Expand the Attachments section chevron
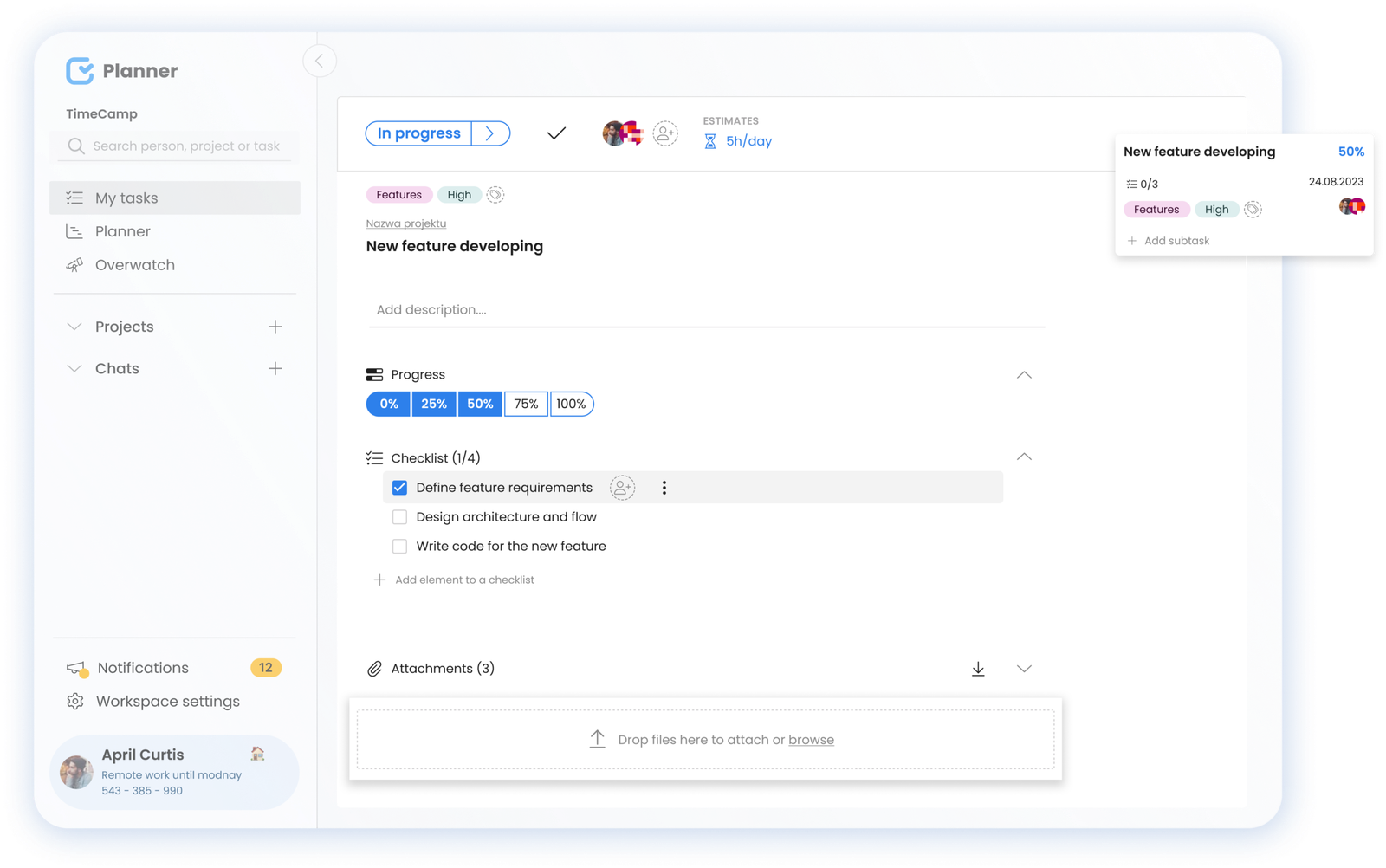 tap(1024, 669)
